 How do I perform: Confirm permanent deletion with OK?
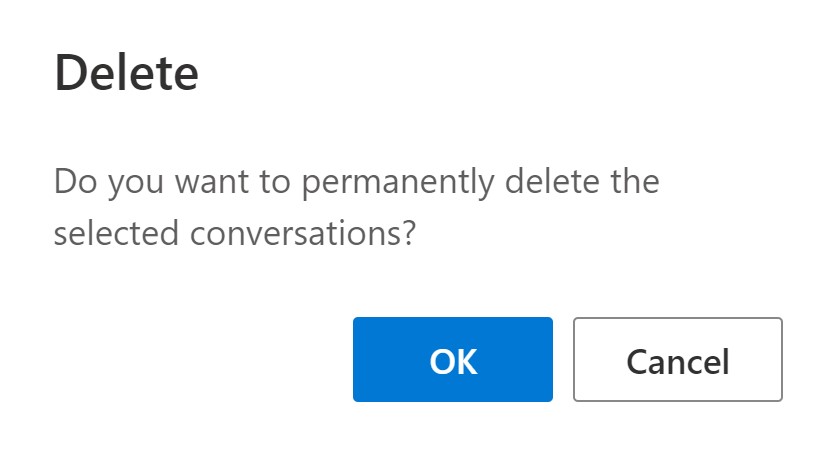click(453, 360)
